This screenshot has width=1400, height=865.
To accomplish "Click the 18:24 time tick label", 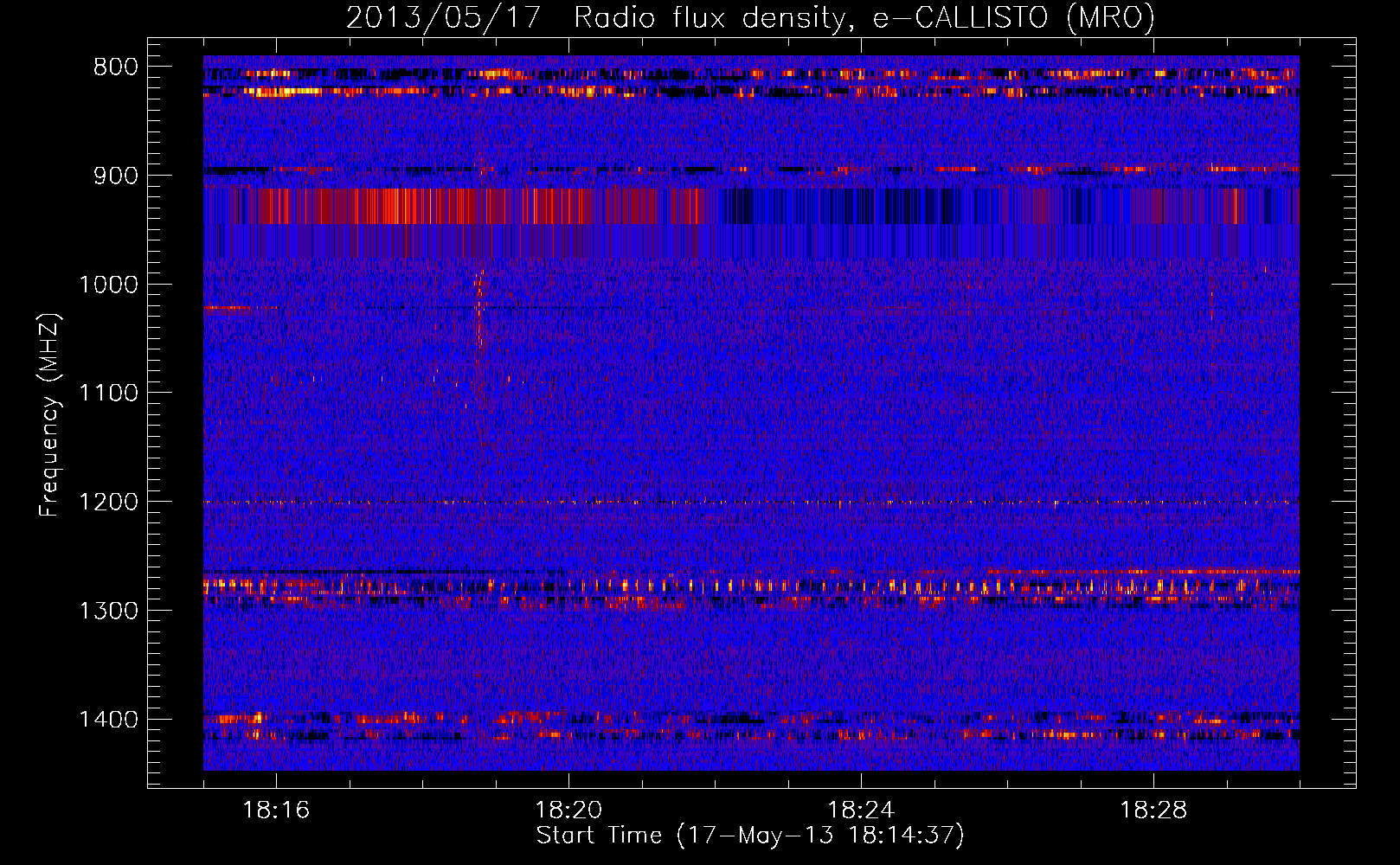I will coord(861,811).
